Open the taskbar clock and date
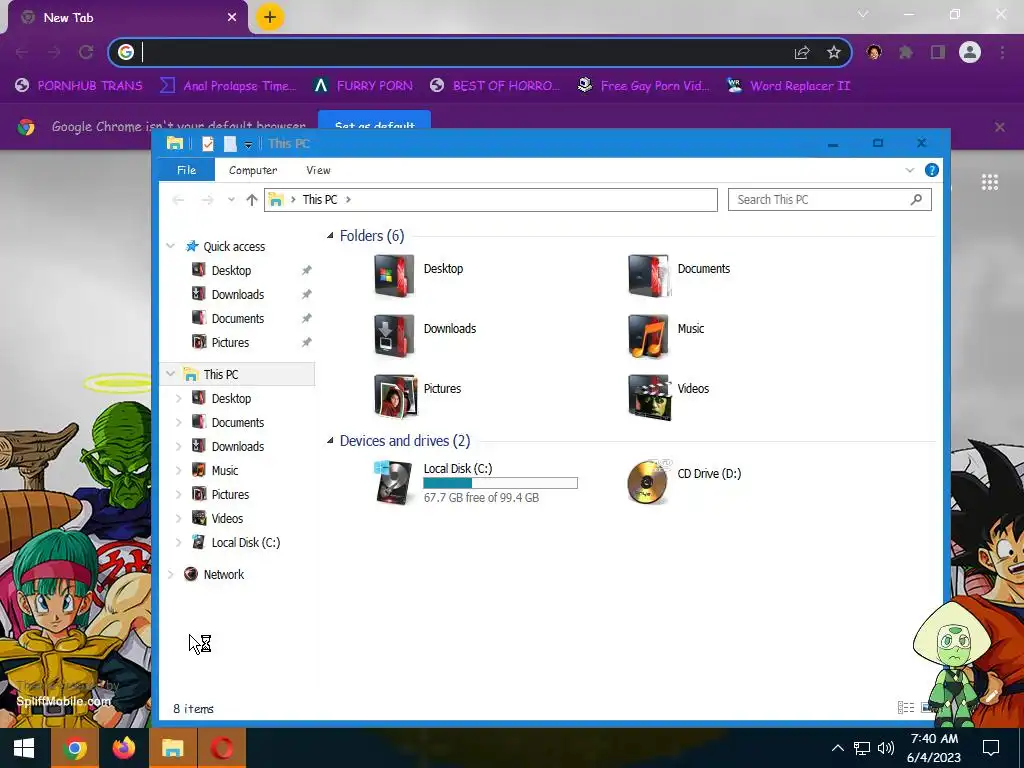Image resolution: width=1024 pixels, height=768 pixels. [934, 748]
